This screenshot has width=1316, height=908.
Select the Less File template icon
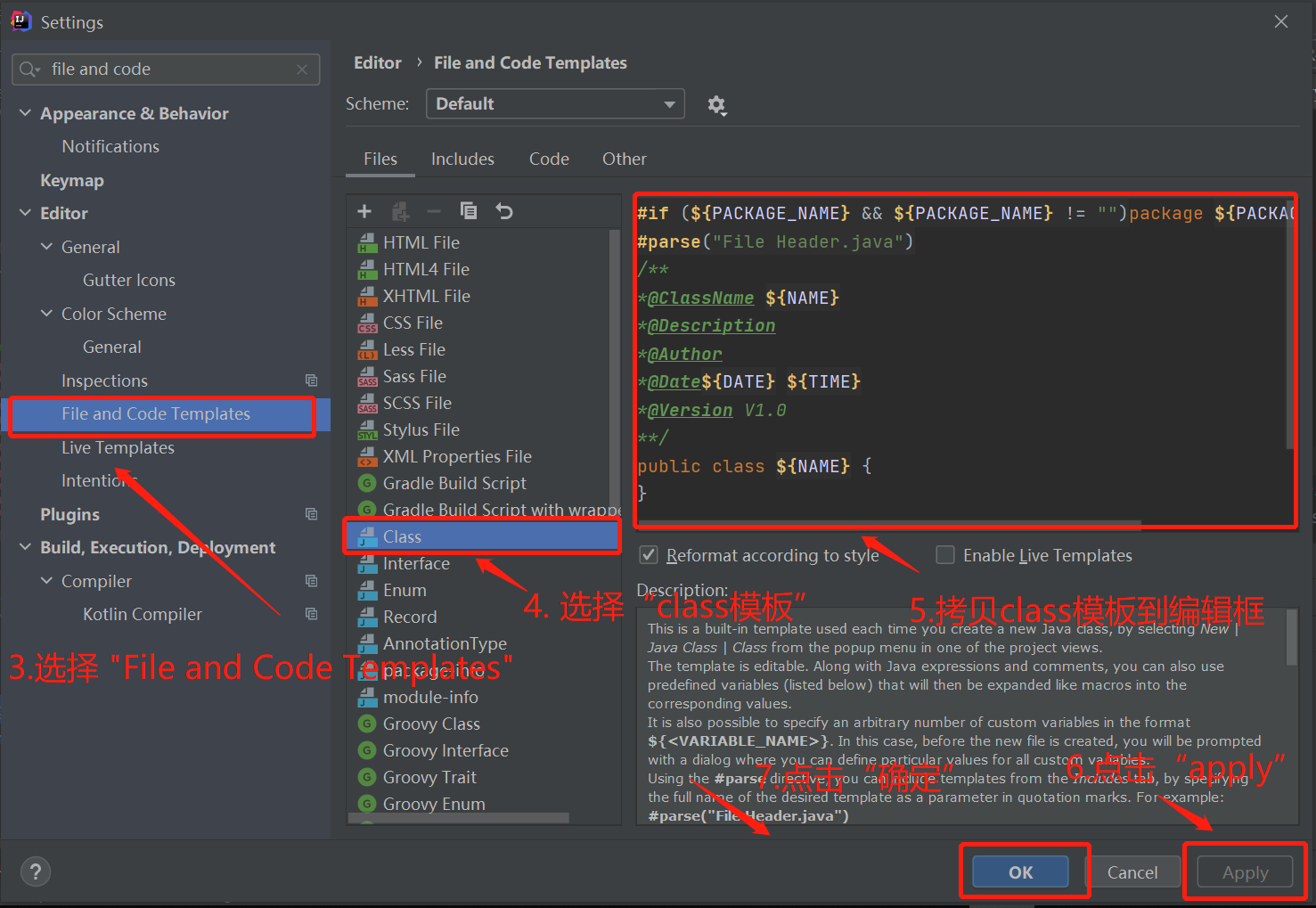click(x=367, y=349)
